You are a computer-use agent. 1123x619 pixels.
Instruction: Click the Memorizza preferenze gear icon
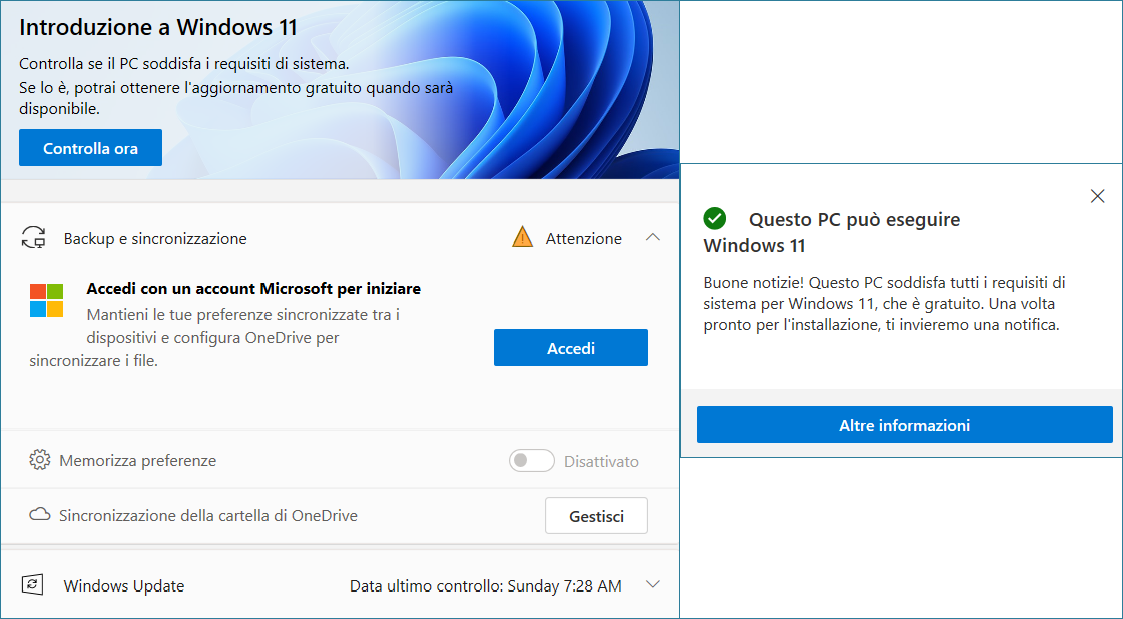[x=39, y=460]
